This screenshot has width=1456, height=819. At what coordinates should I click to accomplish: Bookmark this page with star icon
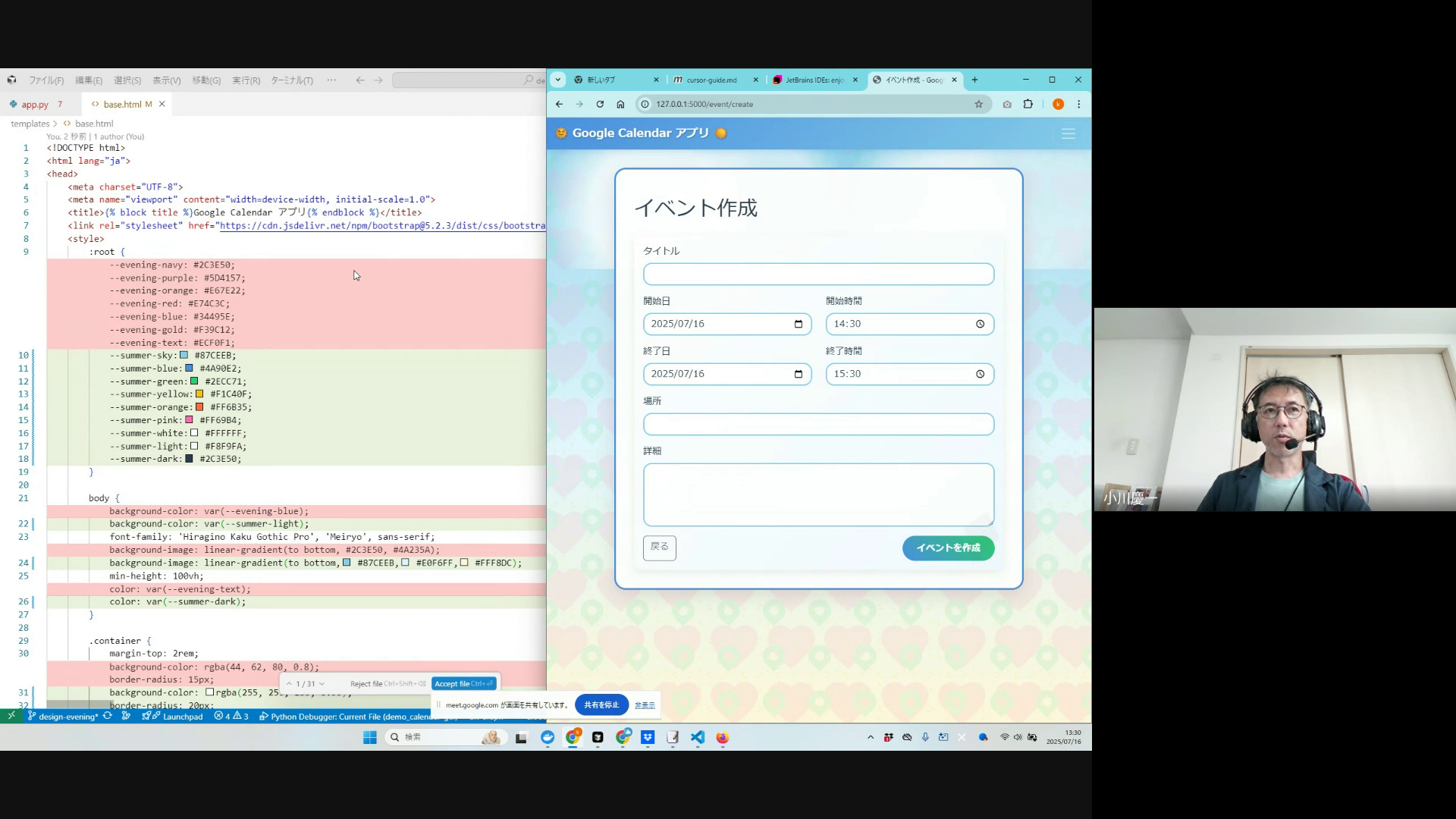(978, 104)
